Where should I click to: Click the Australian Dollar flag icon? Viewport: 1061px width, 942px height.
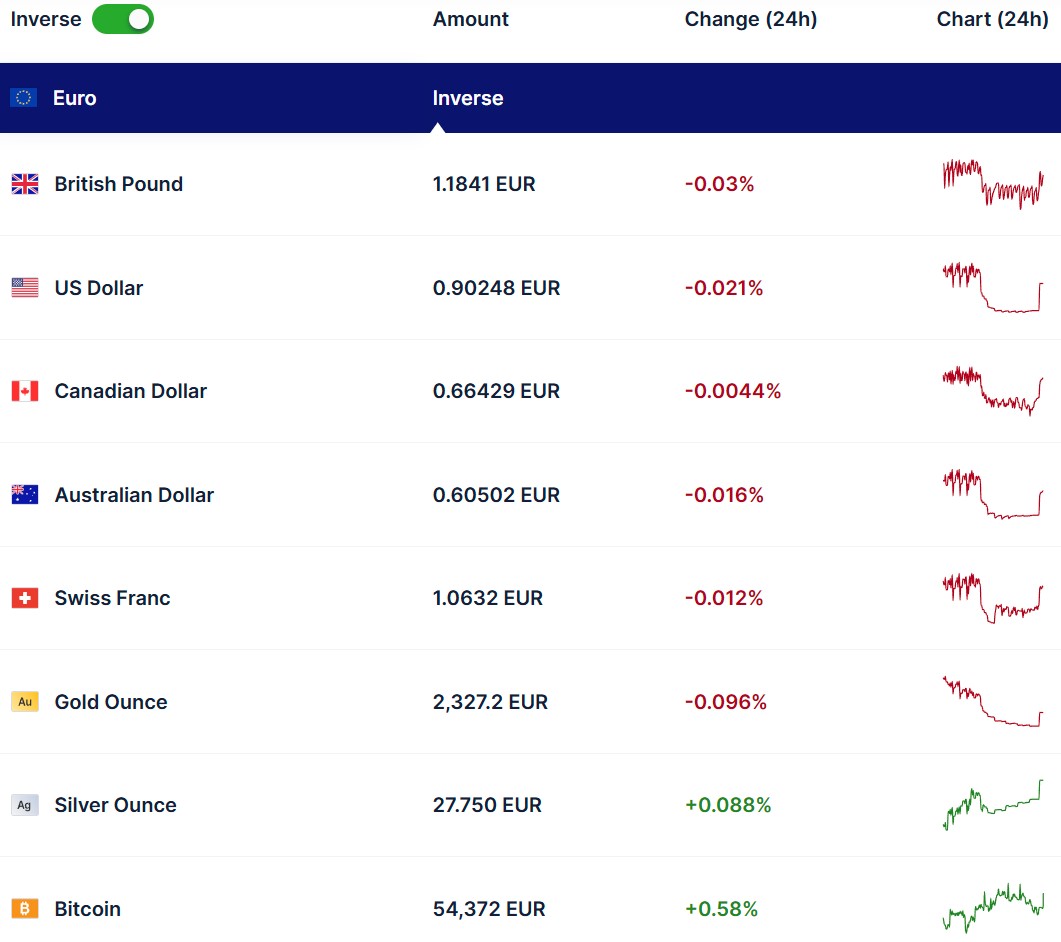coord(25,495)
